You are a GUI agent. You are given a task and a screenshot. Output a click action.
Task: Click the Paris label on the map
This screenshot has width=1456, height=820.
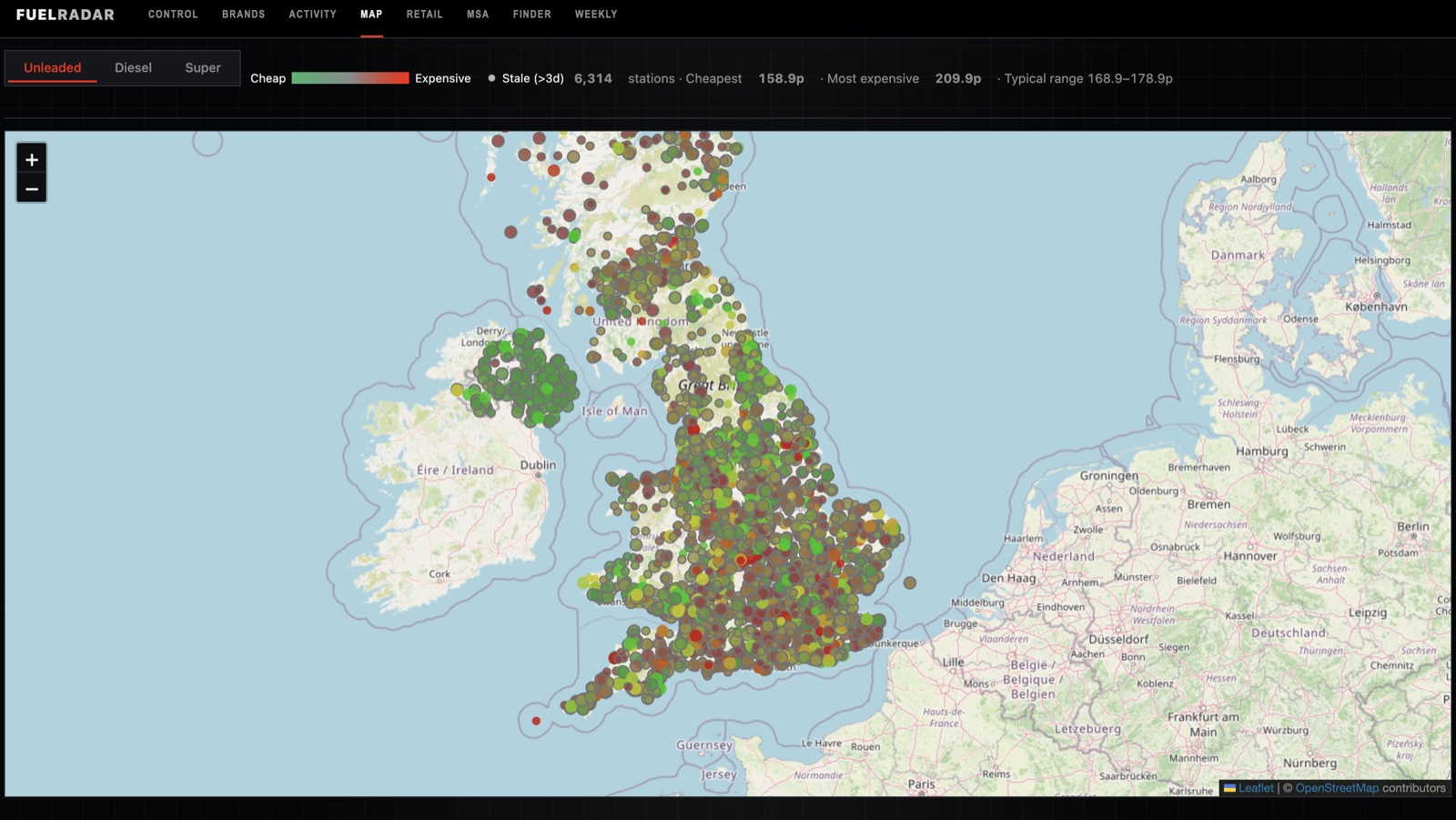[x=921, y=784]
